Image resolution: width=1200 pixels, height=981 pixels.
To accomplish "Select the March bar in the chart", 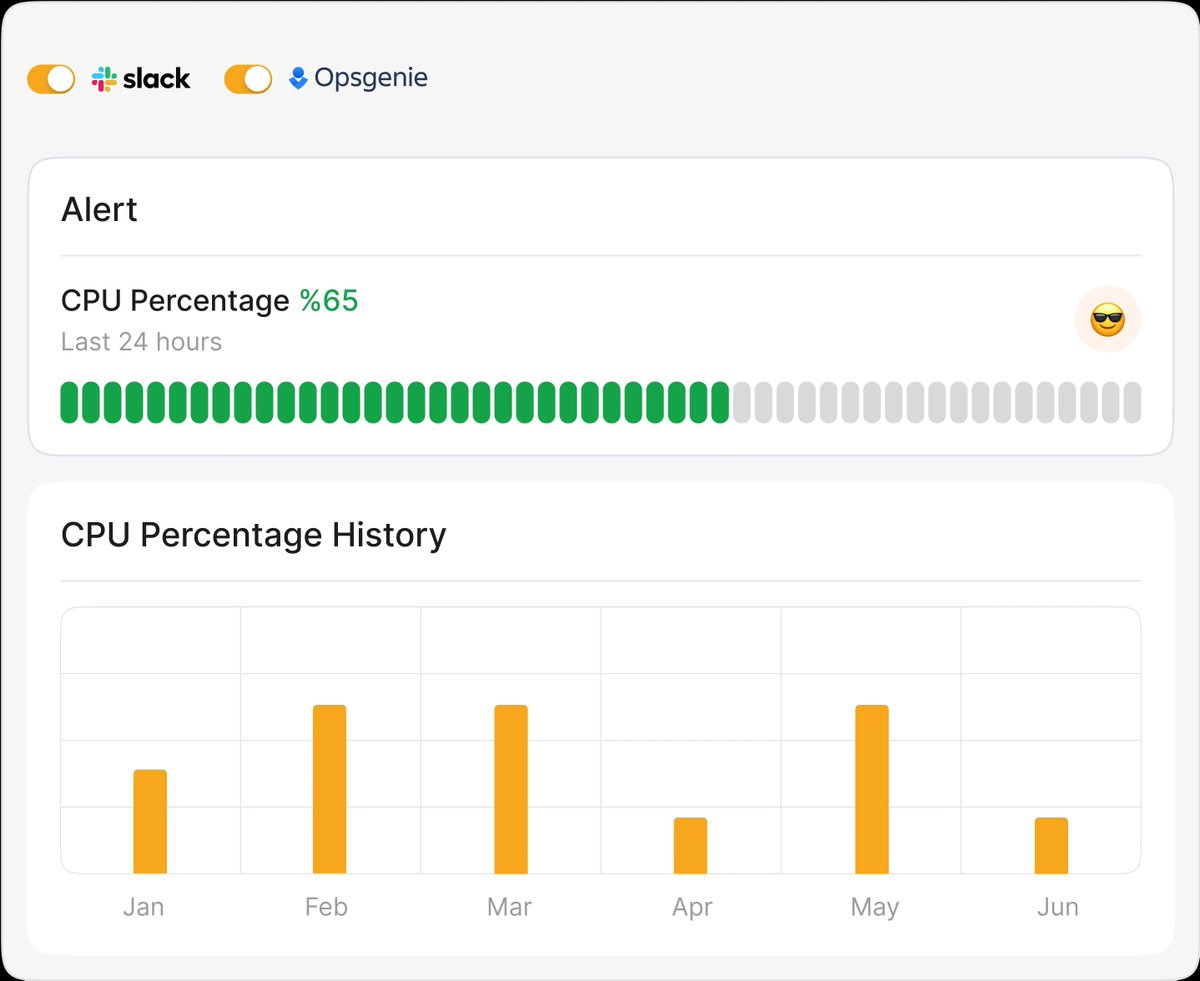I will (x=511, y=789).
